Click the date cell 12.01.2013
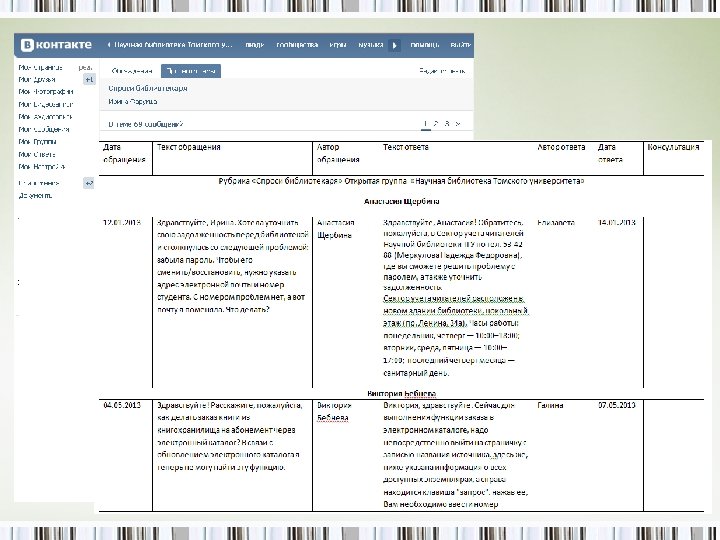Image resolution: width=720 pixels, height=540 pixels. (x=122, y=223)
